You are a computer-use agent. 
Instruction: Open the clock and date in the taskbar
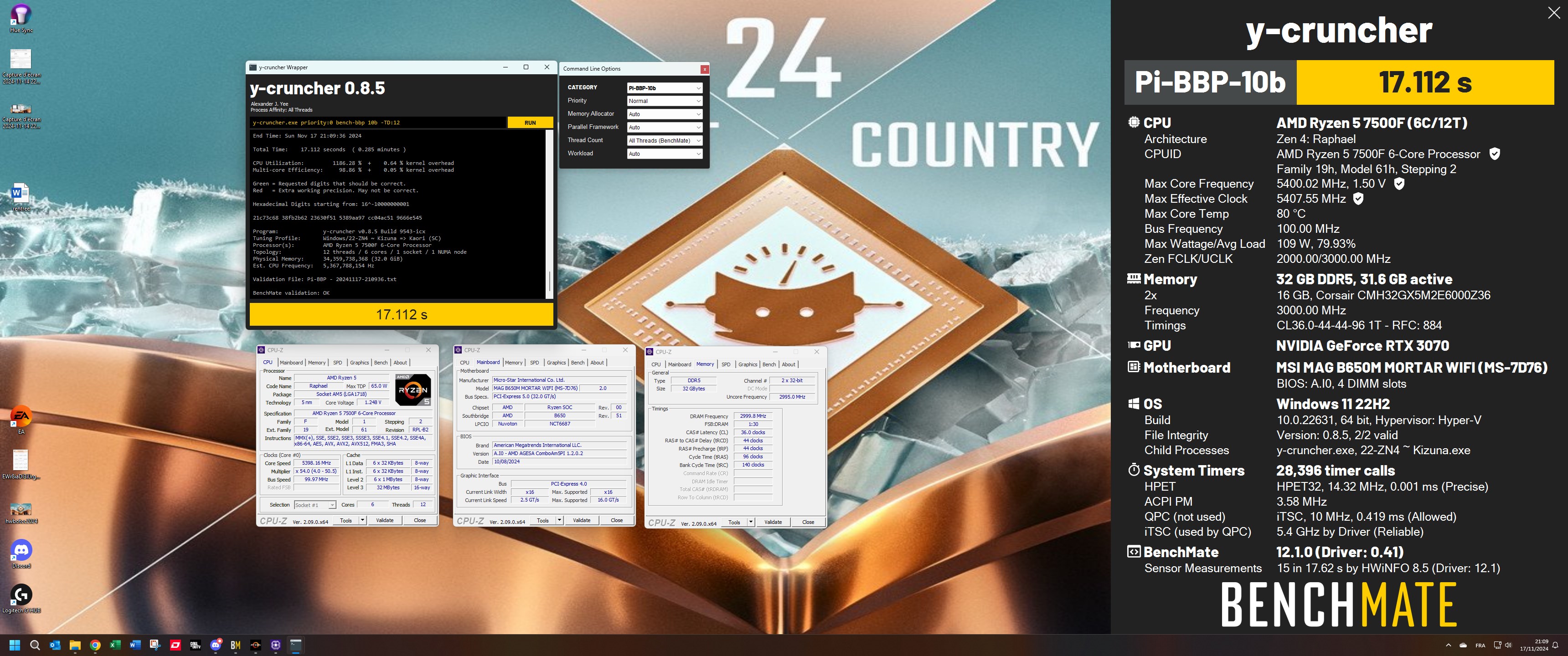1534,645
